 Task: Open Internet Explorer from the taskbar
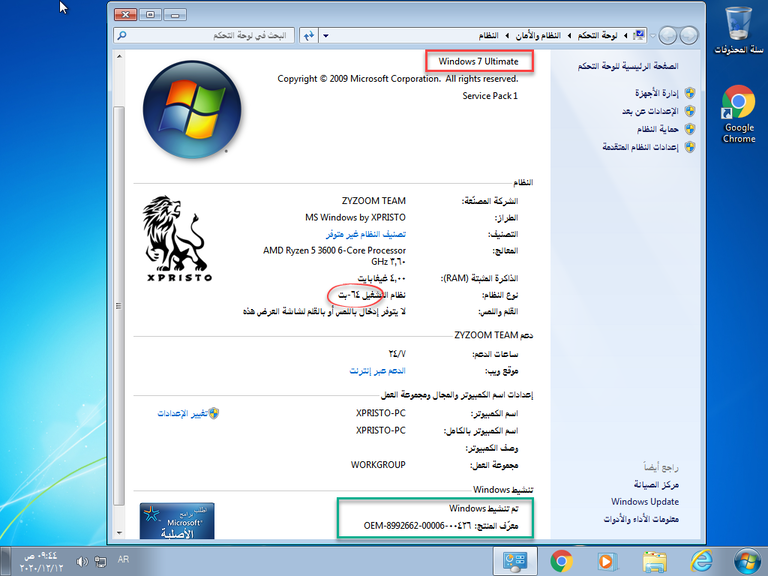point(701,561)
